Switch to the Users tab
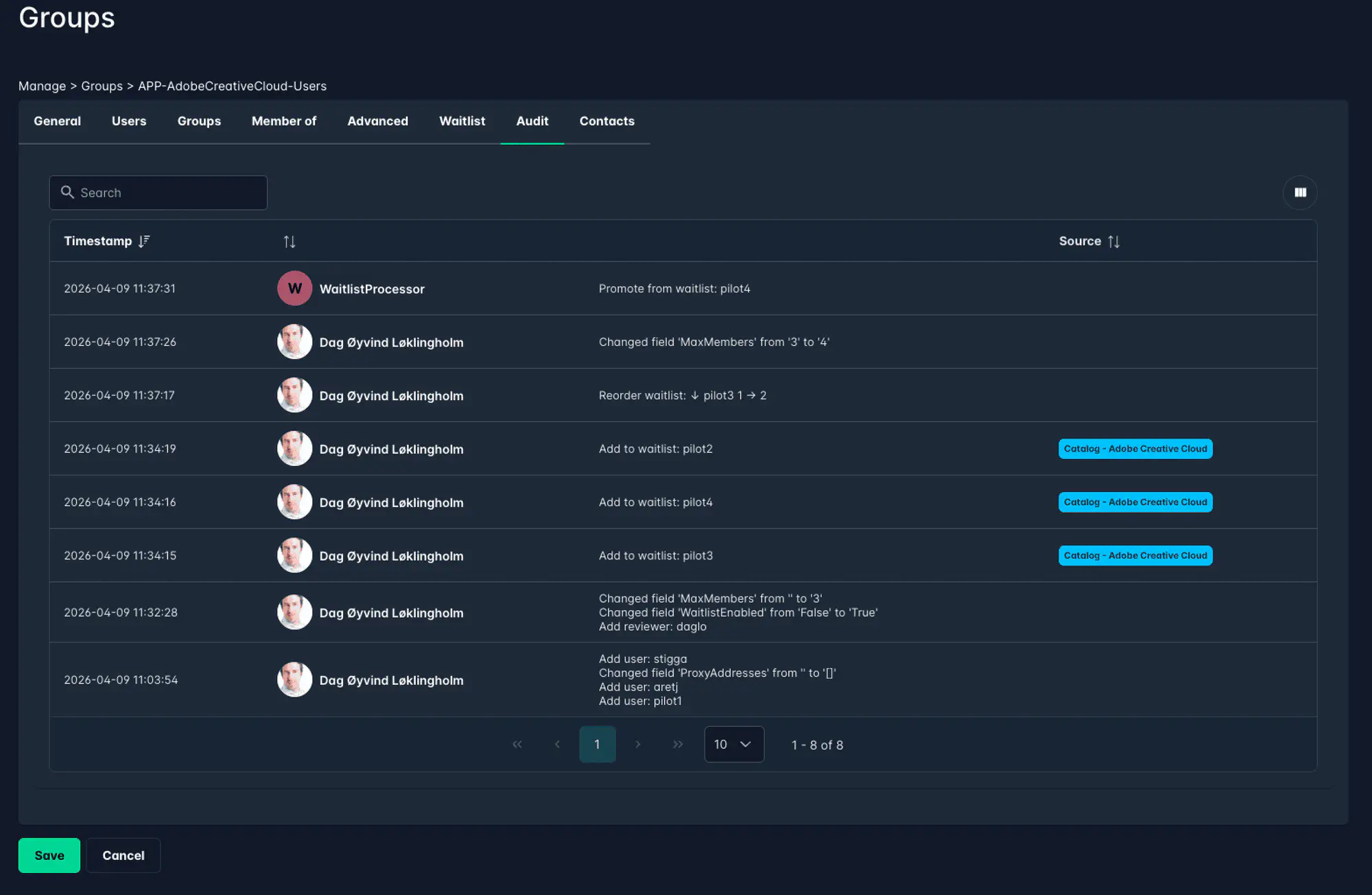This screenshot has width=1372, height=895. click(x=128, y=121)
